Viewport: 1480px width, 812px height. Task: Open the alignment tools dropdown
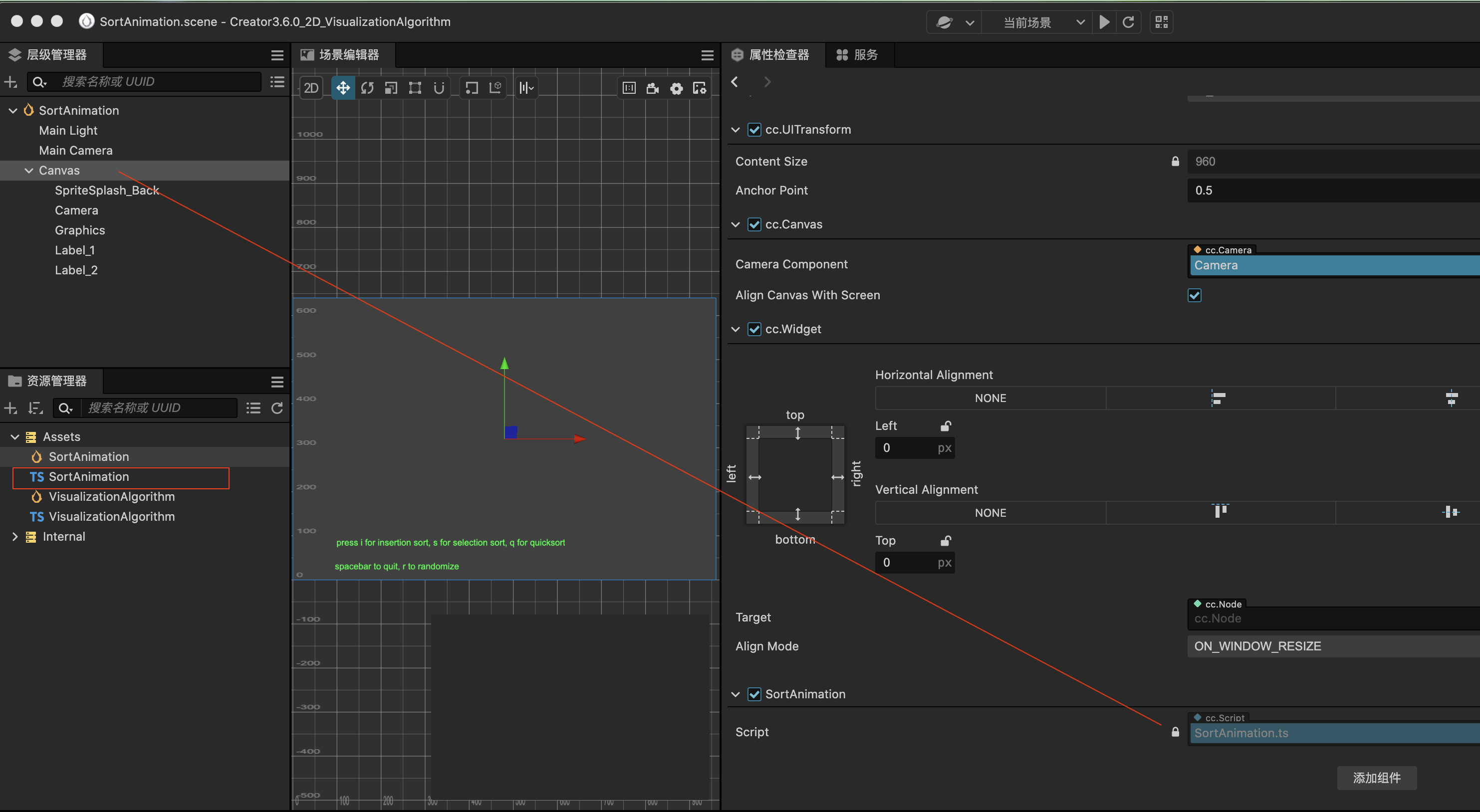click(526, 88)
